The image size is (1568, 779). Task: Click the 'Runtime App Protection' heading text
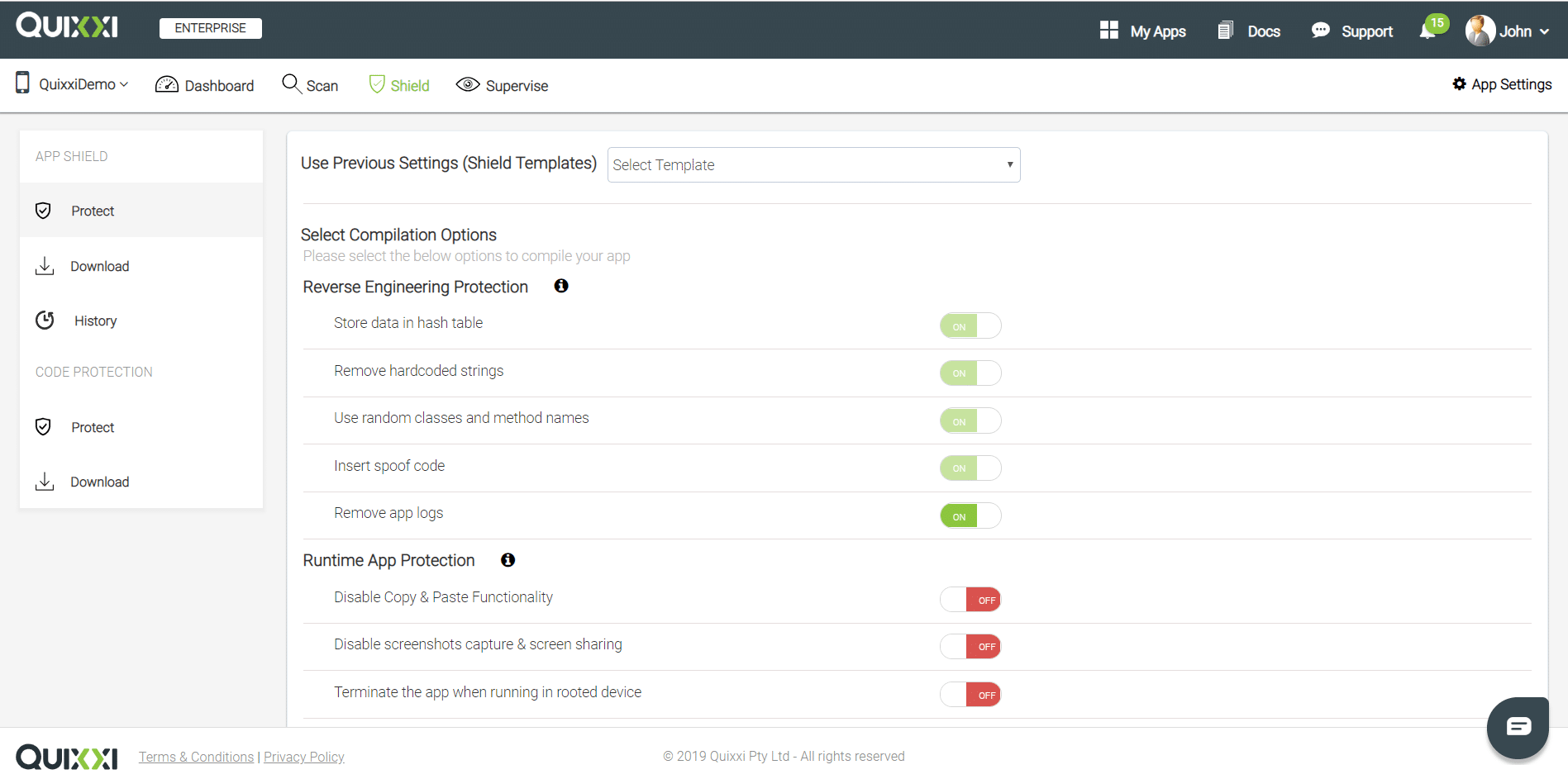tap(388, 560)
